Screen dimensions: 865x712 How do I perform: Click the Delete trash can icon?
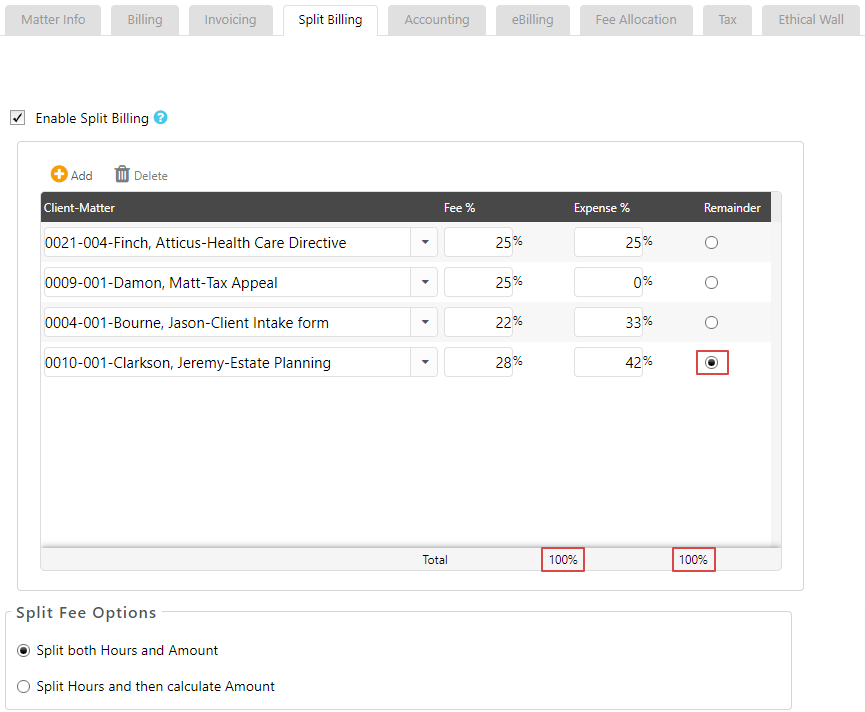pyautogui.click(x=123, y=175)
